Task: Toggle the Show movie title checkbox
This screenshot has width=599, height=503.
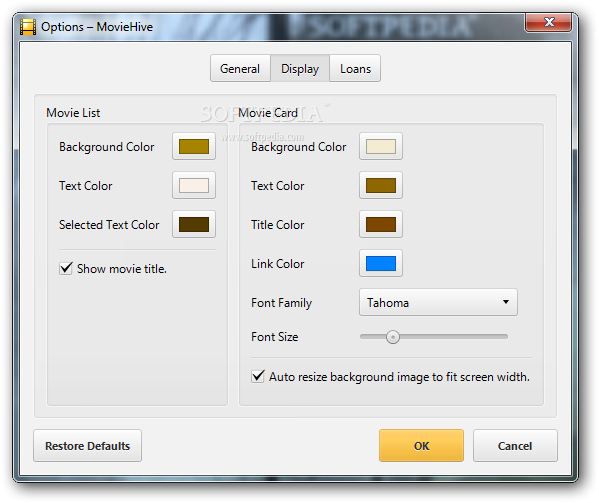Action: (x=66, y=268)
